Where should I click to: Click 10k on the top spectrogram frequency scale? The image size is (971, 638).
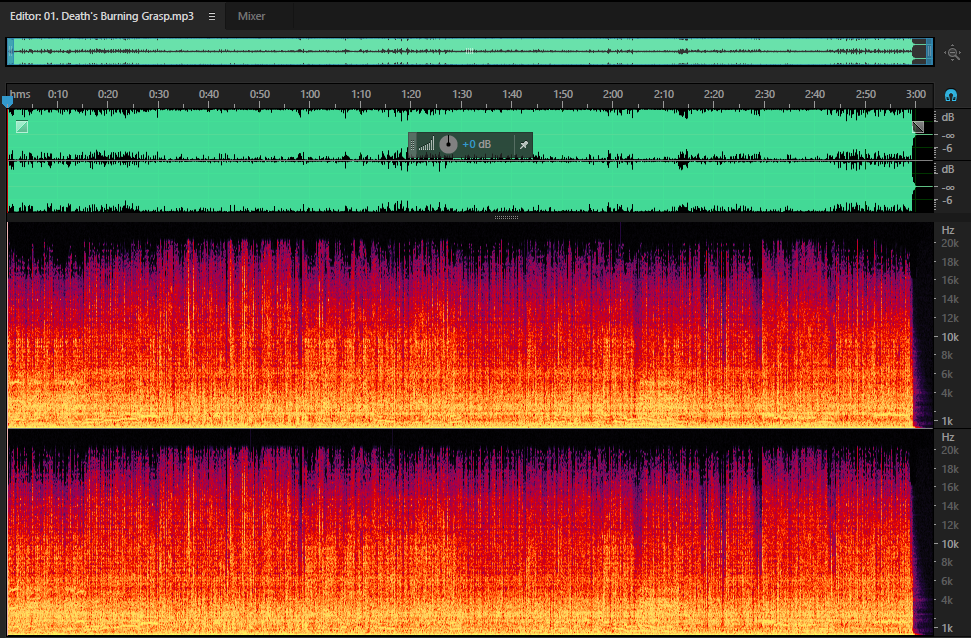point(950,337)
